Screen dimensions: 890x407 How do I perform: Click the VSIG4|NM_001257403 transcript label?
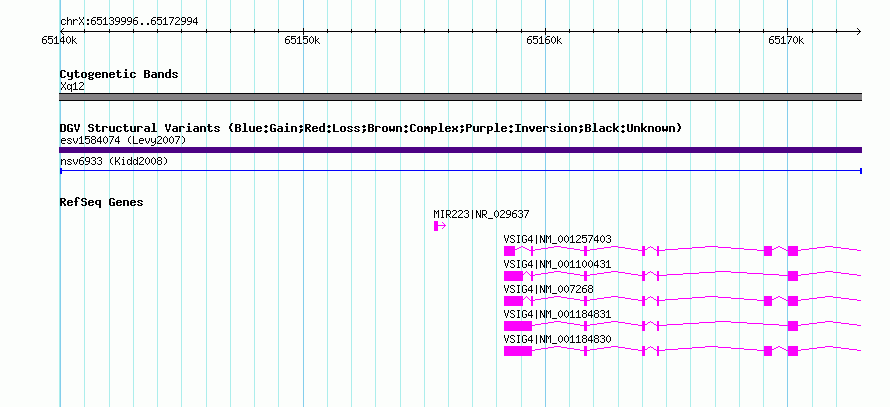[x=557, y=239]
